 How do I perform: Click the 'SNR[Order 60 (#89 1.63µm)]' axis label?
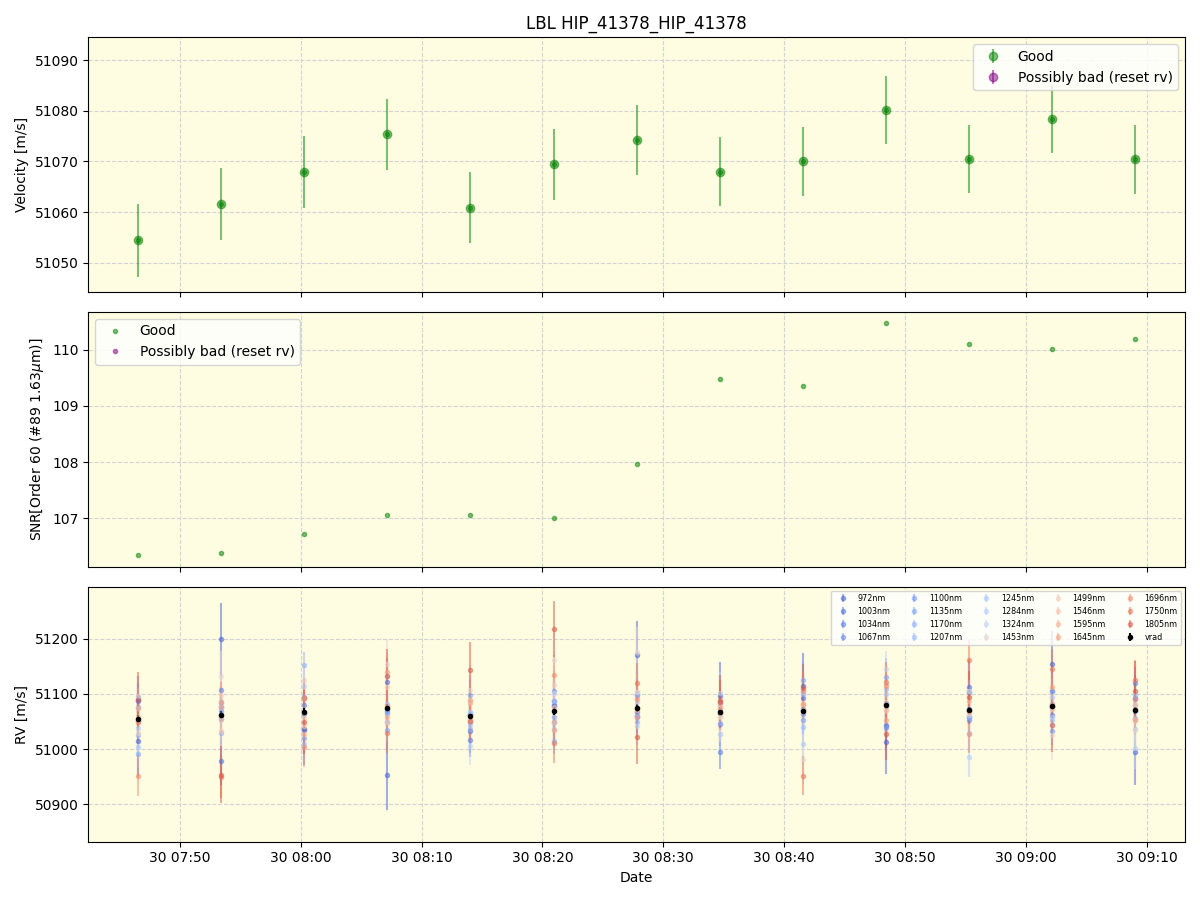tap(36, 439)
